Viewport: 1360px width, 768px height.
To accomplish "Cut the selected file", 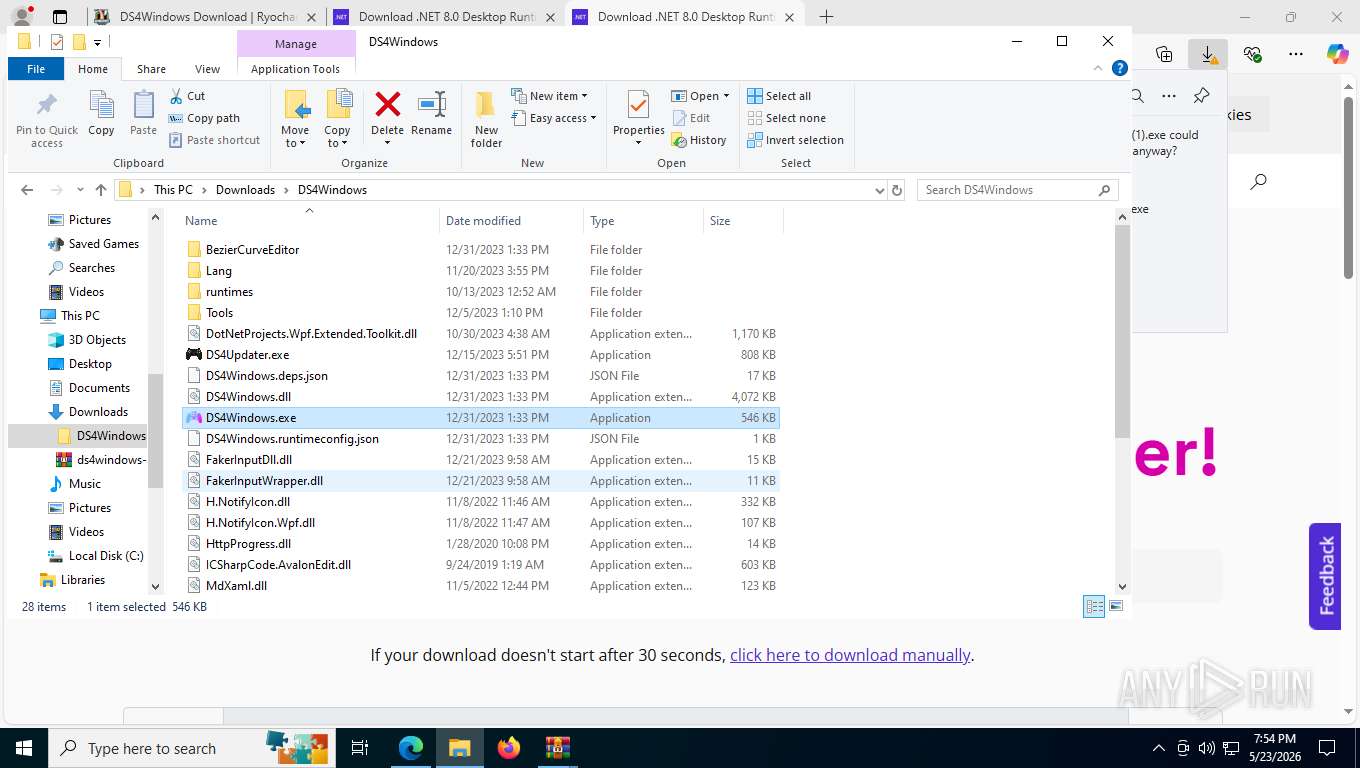I will (x=187, y=96).
